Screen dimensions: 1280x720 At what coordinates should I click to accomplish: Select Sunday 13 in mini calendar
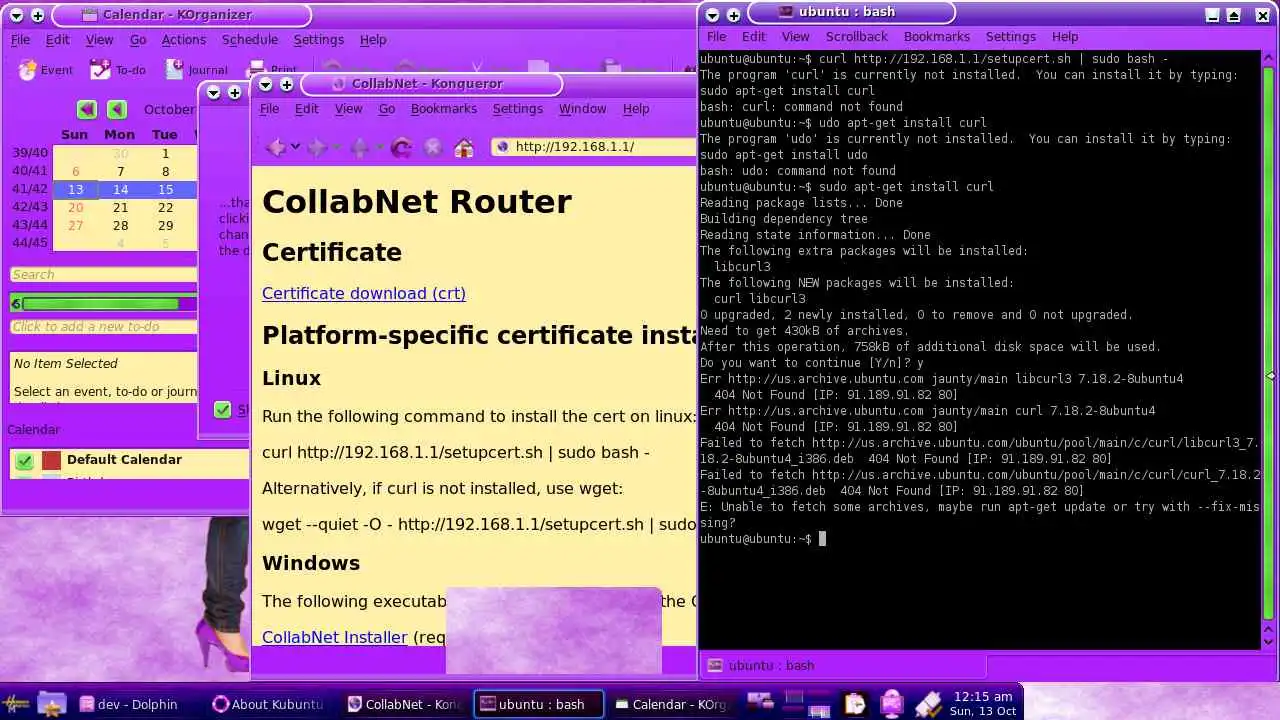[75, 190]
